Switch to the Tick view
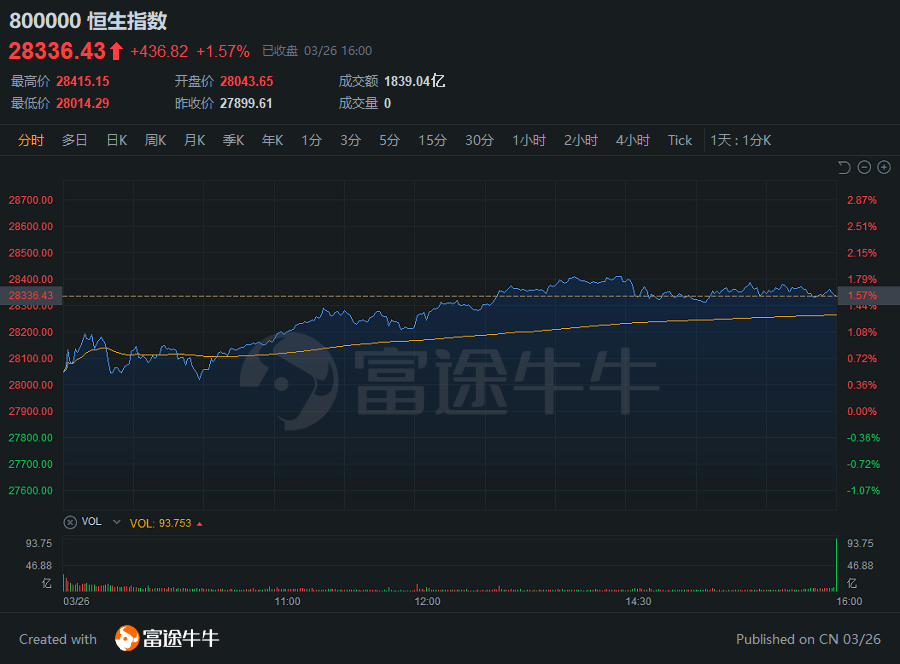This screenshot has width=900, height=664. coord(680,140)
